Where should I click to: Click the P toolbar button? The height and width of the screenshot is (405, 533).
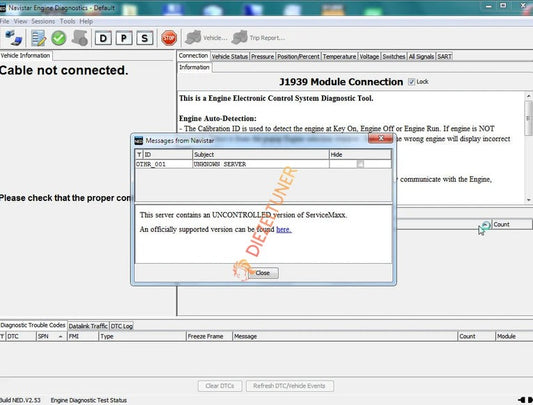(x=124, y=38)
